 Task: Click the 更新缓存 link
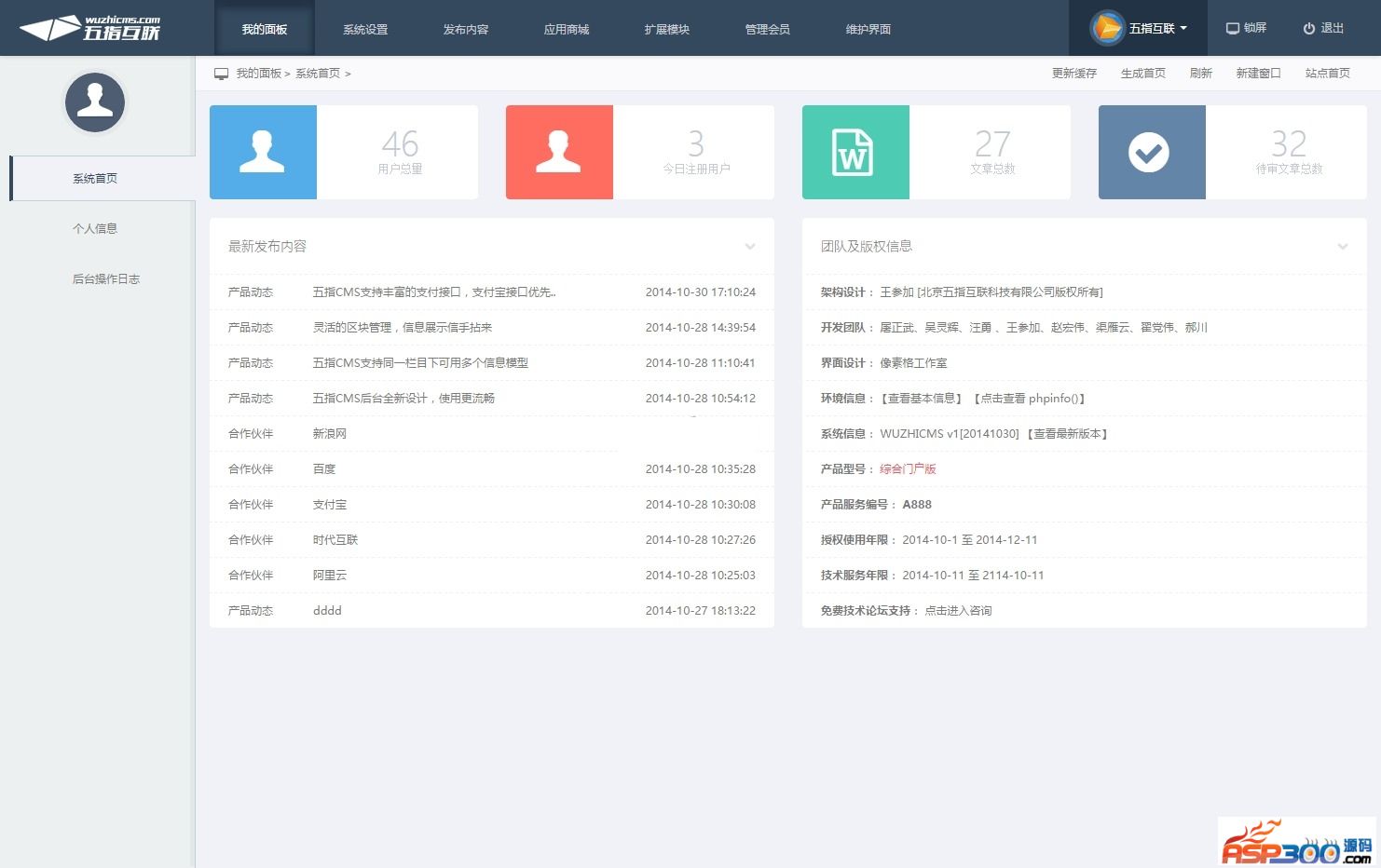click(x=1073, y=74)
